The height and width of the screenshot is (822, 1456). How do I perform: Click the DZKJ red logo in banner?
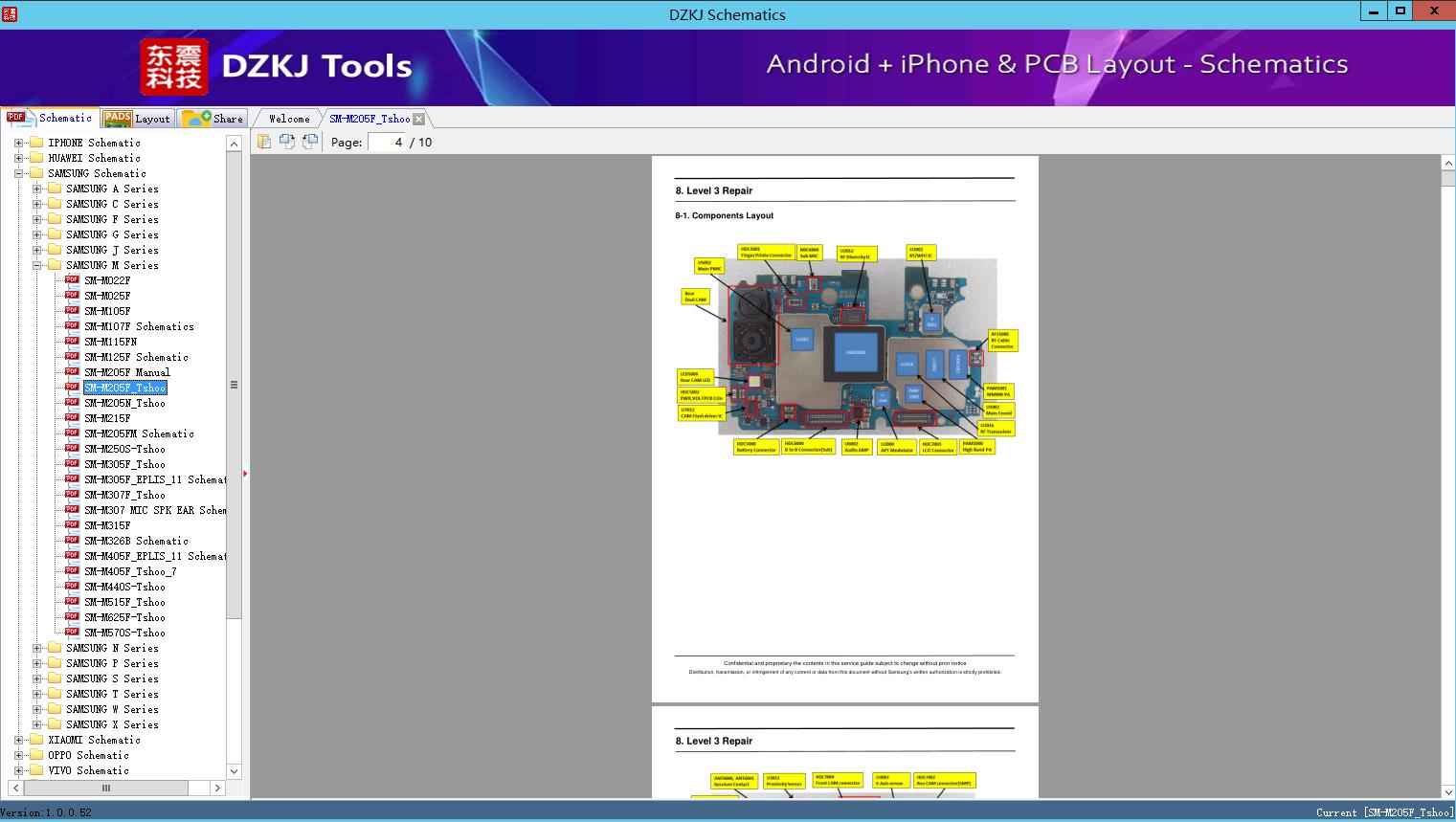[x=173, y=67]
